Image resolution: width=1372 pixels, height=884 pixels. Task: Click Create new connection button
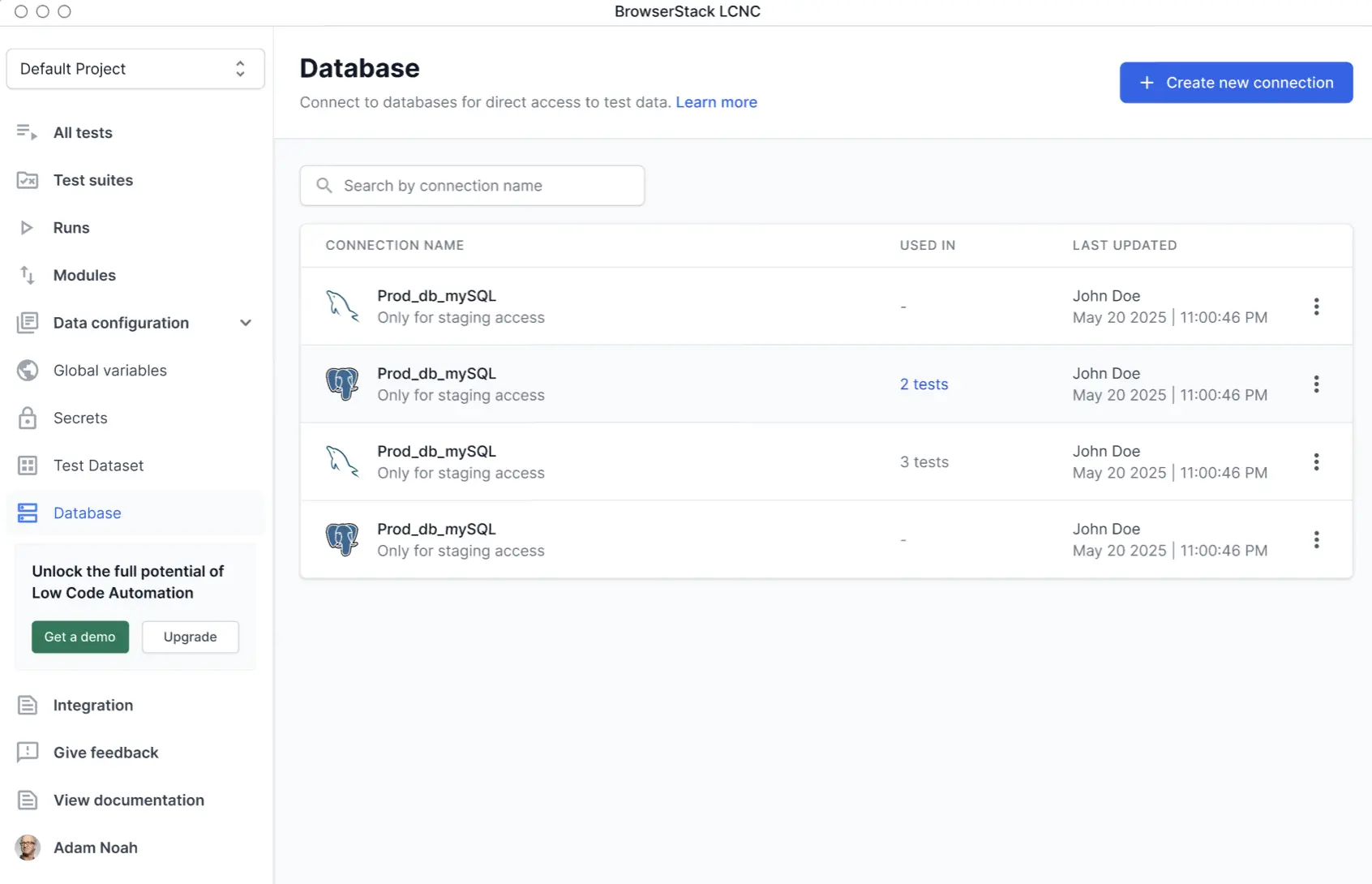coord(1236,83)
